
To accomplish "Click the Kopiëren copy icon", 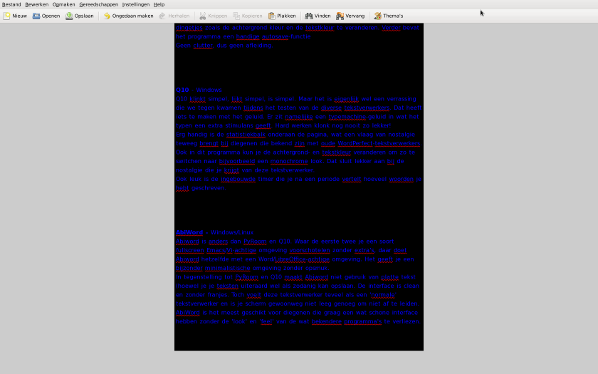I will 236,16.
